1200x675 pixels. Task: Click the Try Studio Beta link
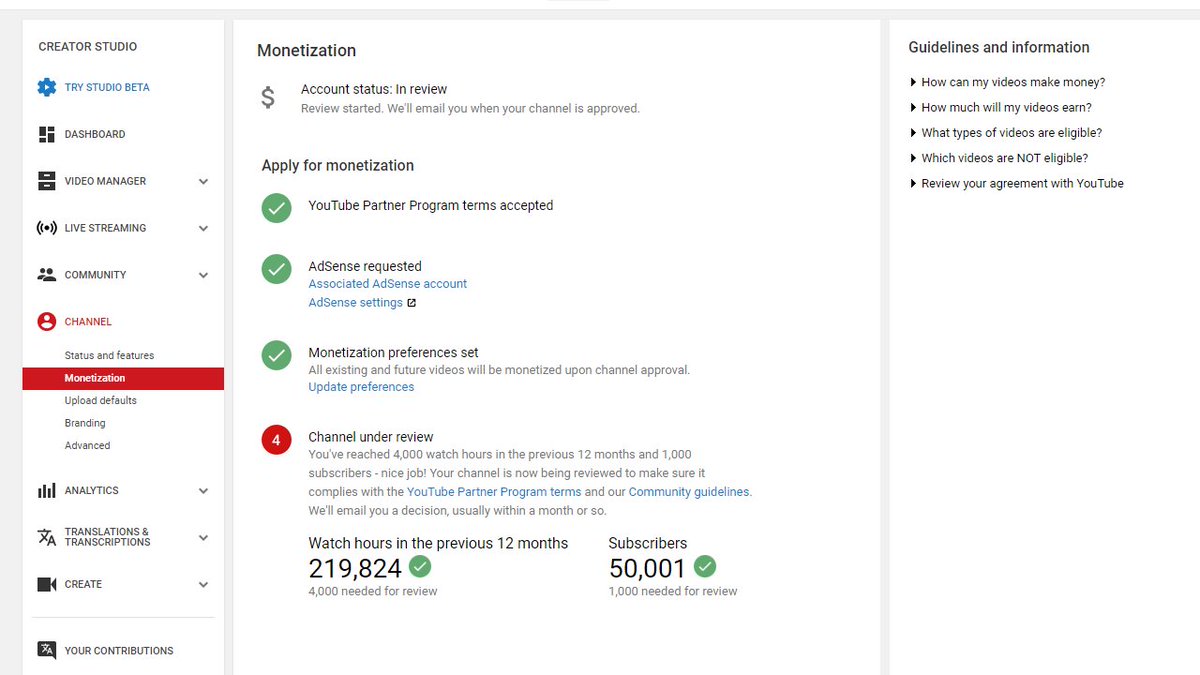tap(107, 87)
